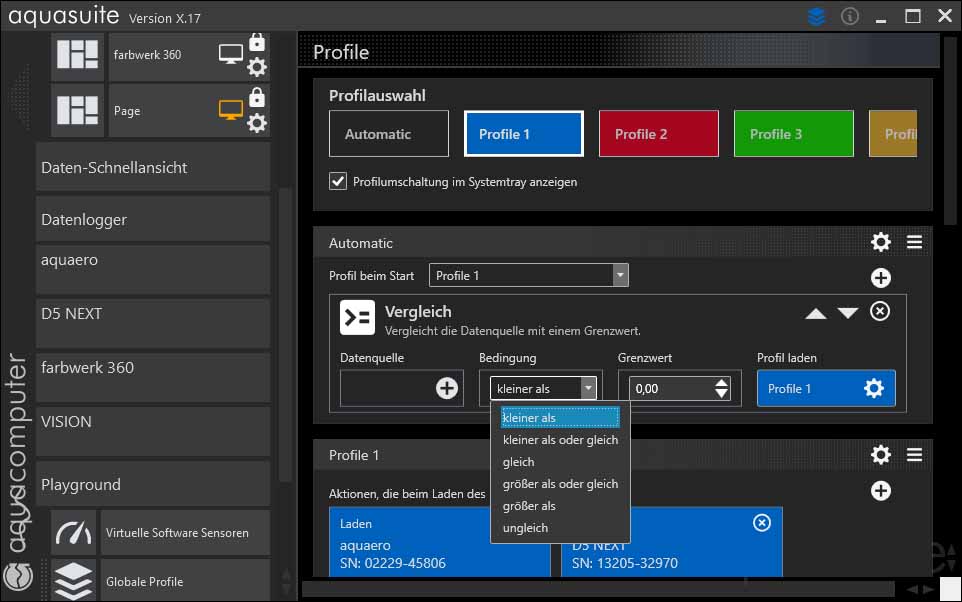Open Globale Profile

pos(185,581)
